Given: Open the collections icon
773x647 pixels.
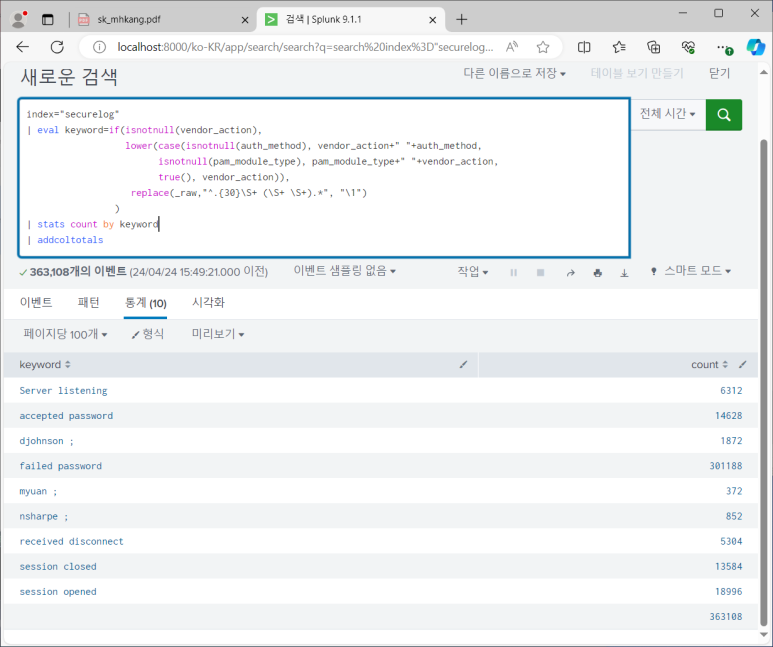Looking at the screenshot, I should tap(654, 47).
